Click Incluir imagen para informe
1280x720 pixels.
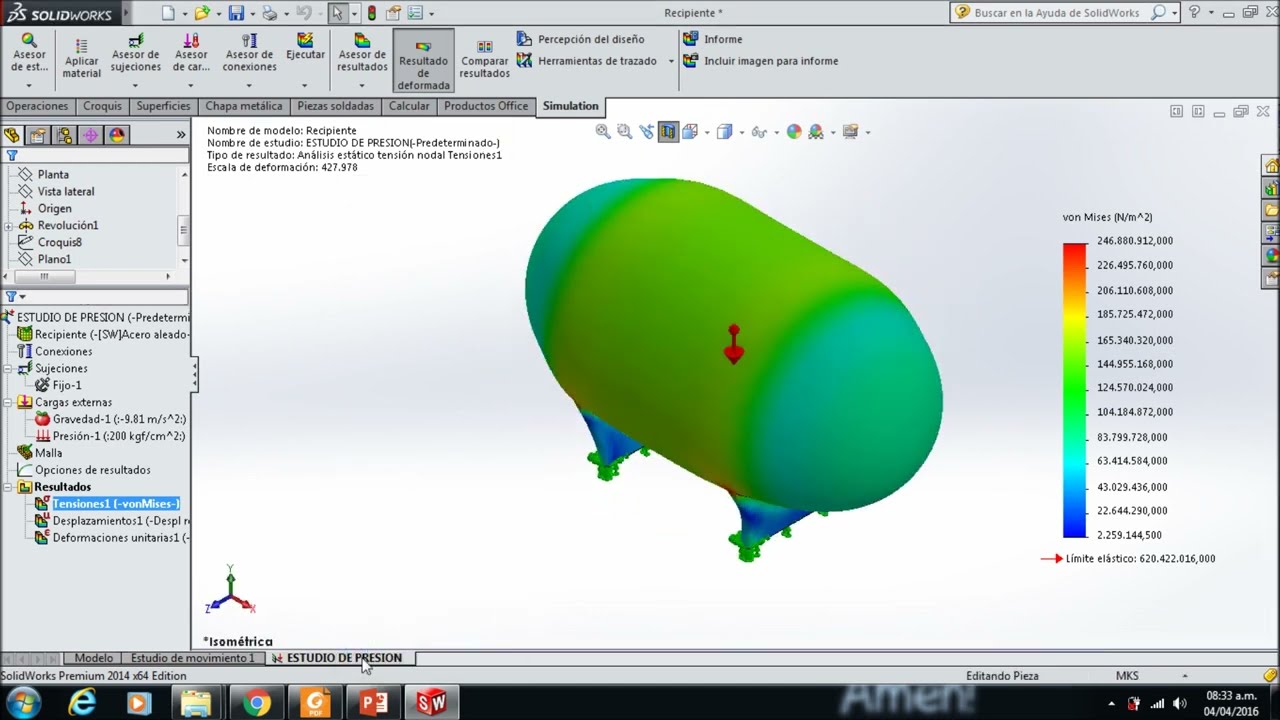coord(760,61)
